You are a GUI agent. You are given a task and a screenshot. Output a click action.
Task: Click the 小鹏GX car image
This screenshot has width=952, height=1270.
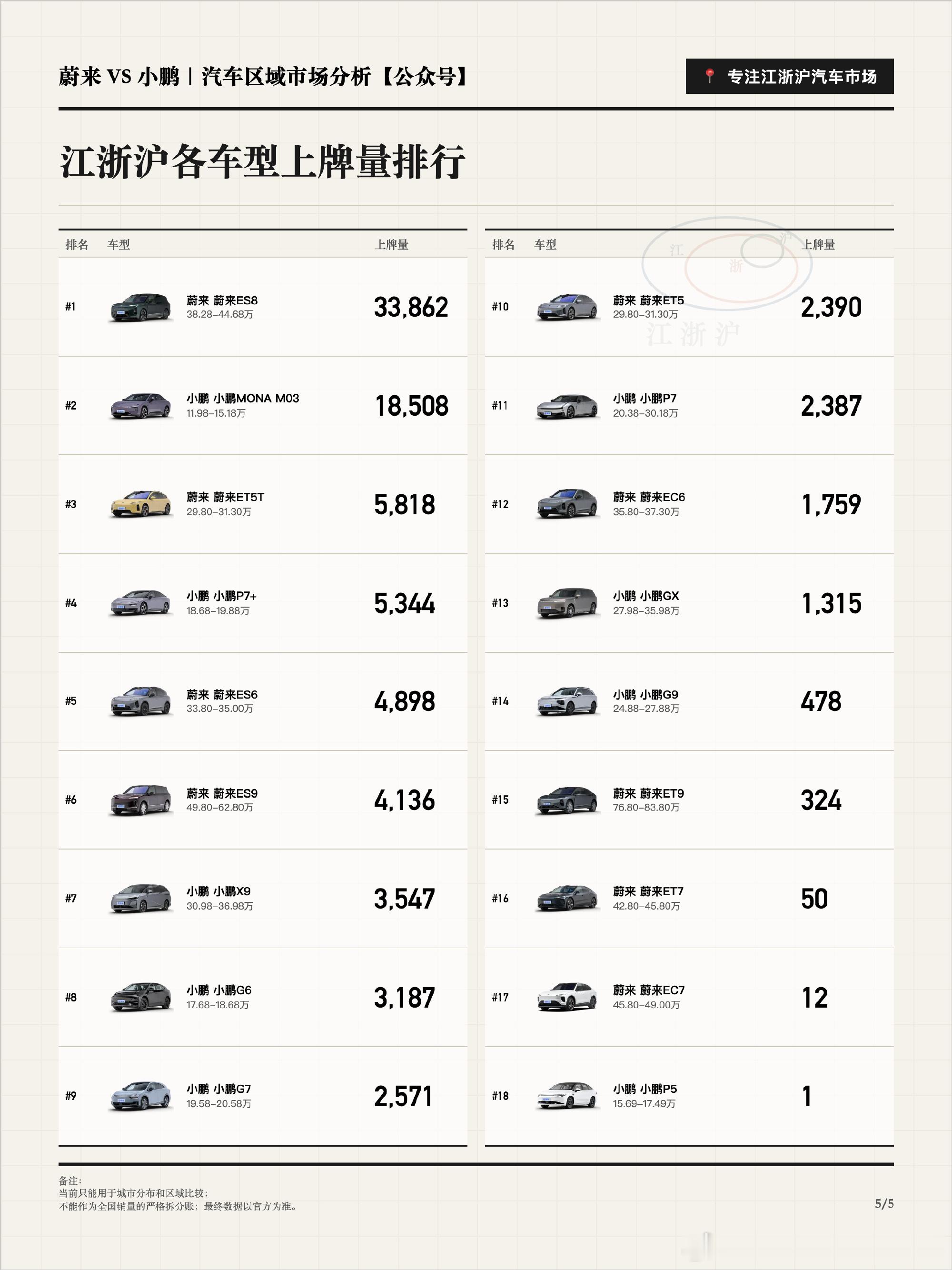567,603
